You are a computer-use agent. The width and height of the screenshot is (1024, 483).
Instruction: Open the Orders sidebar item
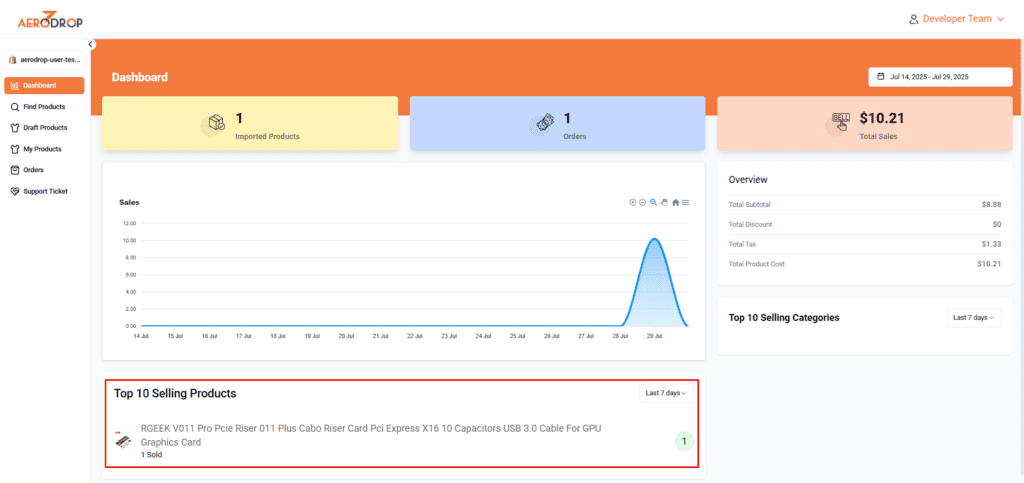(33, 169)
